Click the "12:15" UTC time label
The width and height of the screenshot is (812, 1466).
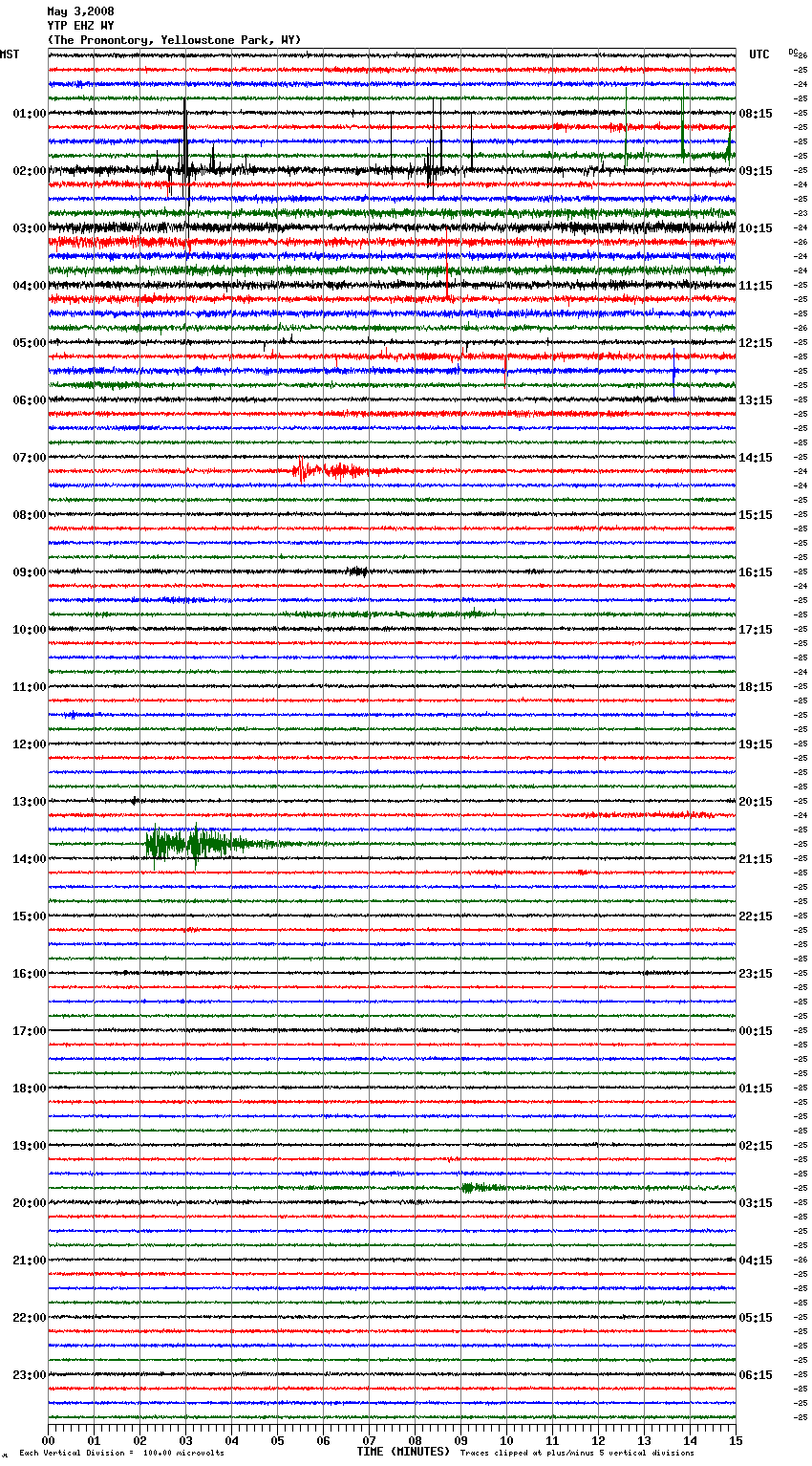756,343
